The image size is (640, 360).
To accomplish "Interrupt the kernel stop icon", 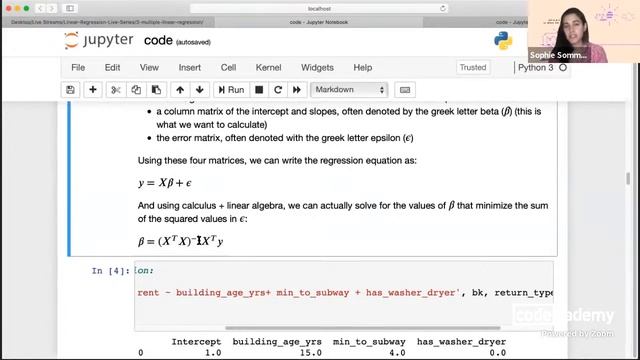I will click(x=259, y=90).
